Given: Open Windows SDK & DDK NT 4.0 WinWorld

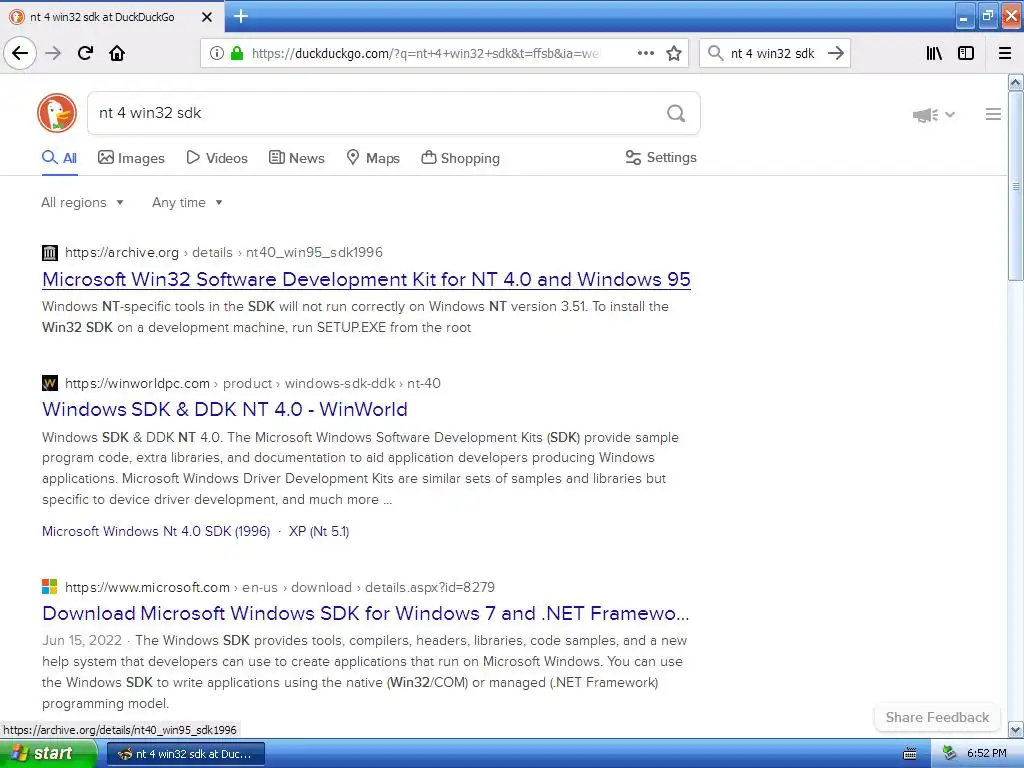Looking at the screenshot, I should coord(225,409).
